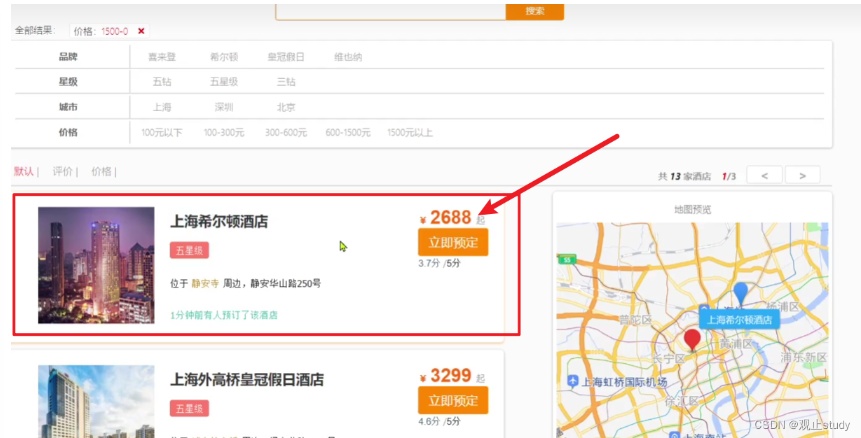861x438 pixels.
Task: Click the red map pin marker
Action: point(692,339)
